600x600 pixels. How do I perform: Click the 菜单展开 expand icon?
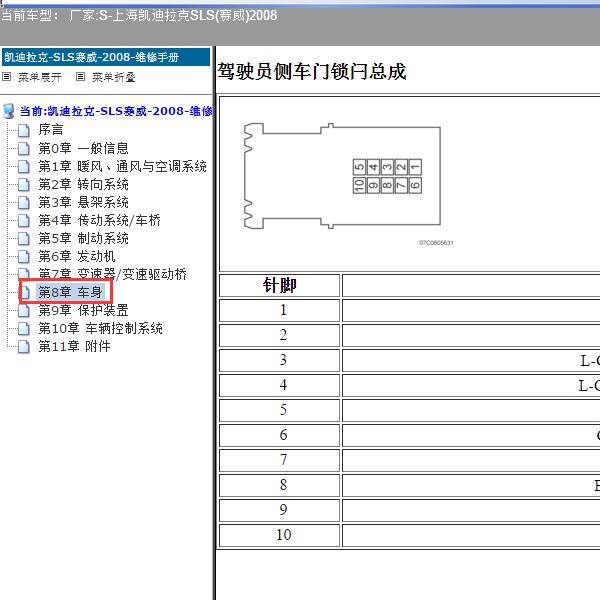pos(6,77)
